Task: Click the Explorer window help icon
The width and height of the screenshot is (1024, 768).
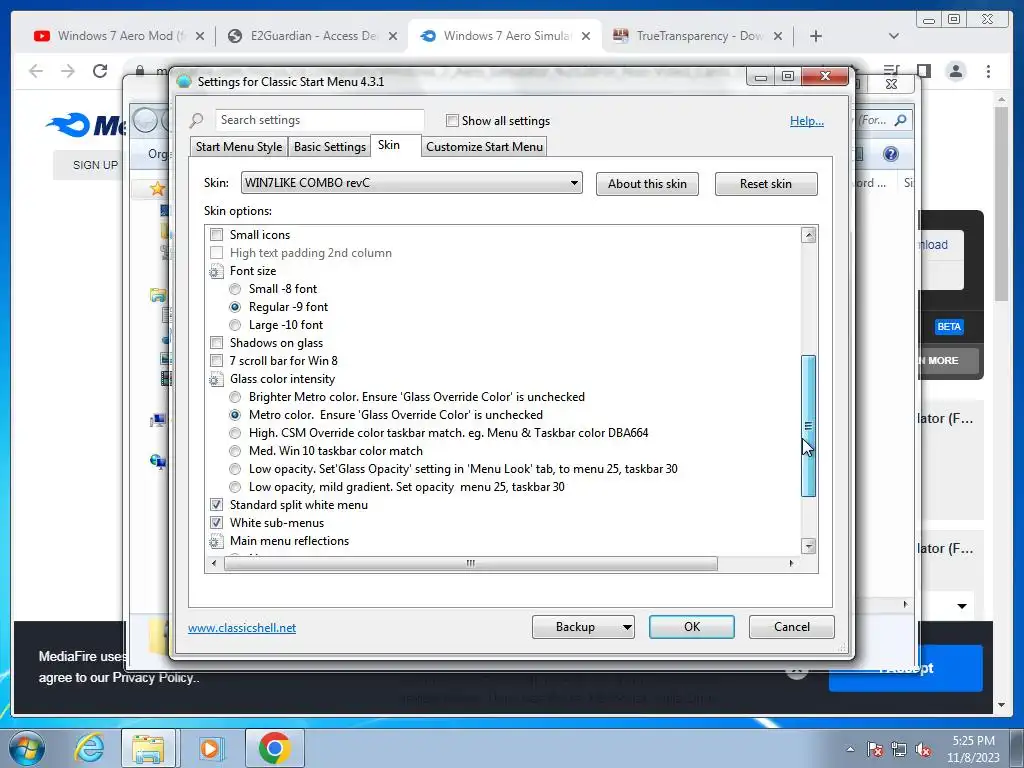Action: [891, 153]
